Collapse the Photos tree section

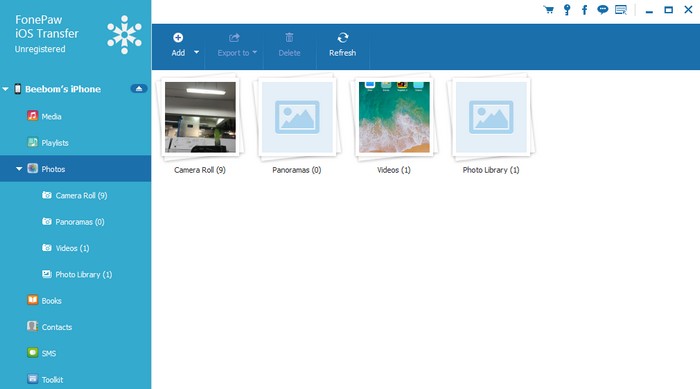(19, 169)
